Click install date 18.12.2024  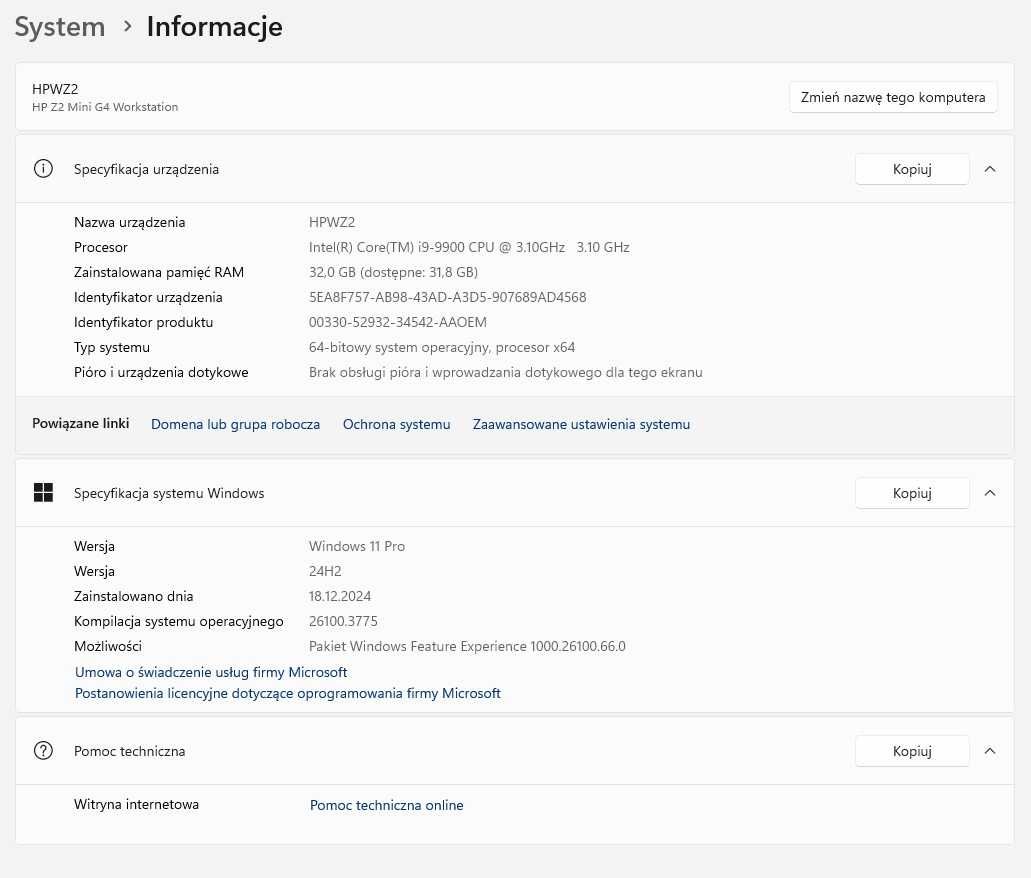click(x=340, y=596)
